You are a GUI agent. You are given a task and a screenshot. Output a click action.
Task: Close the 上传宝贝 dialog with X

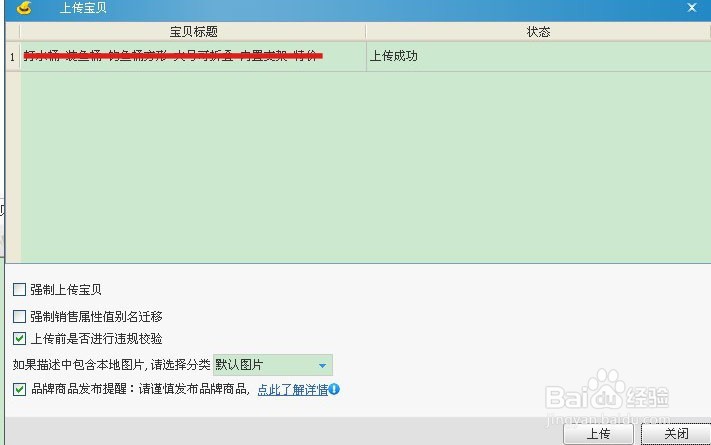(692, 8)
